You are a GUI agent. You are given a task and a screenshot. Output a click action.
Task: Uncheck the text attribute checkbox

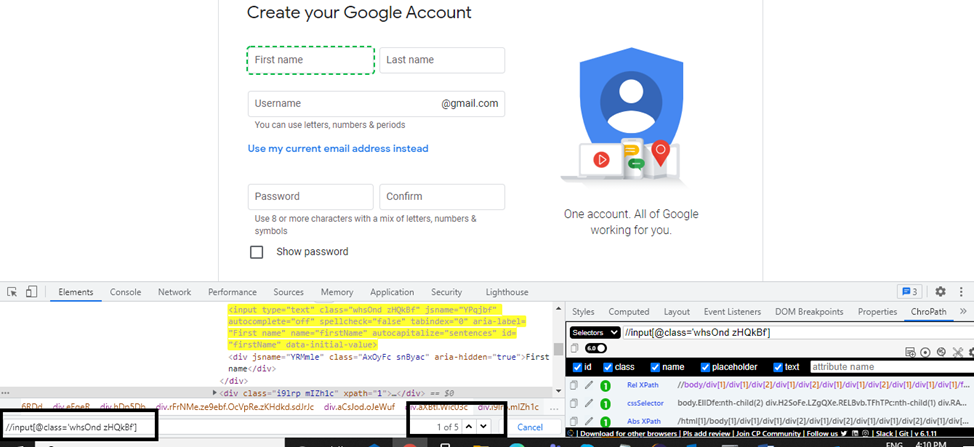click(x=778, y=367)
